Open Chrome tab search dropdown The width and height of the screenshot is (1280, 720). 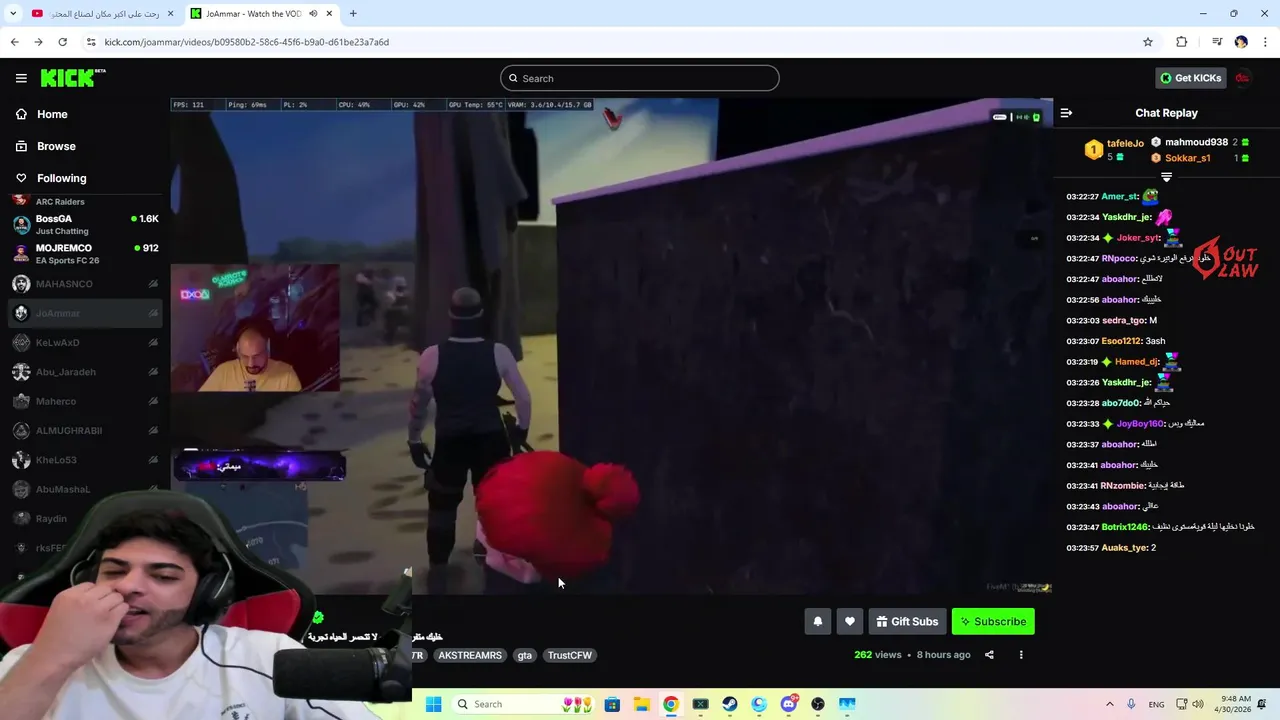(13, 14)
